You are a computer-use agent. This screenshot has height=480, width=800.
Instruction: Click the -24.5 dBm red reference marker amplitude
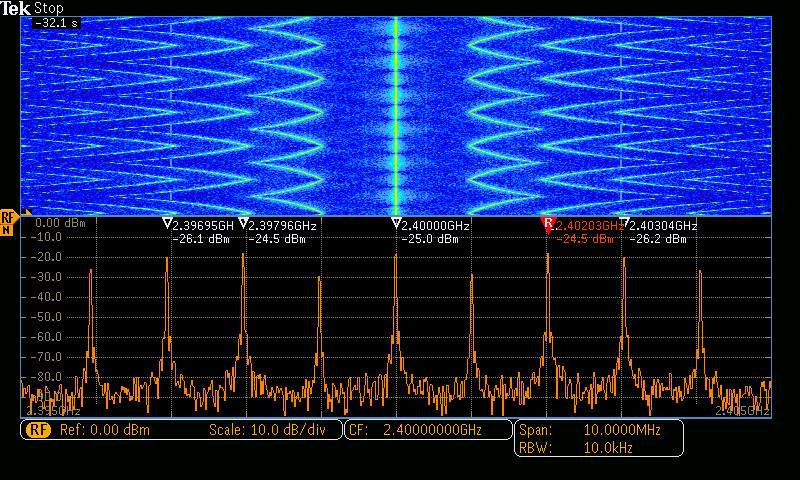585,240
